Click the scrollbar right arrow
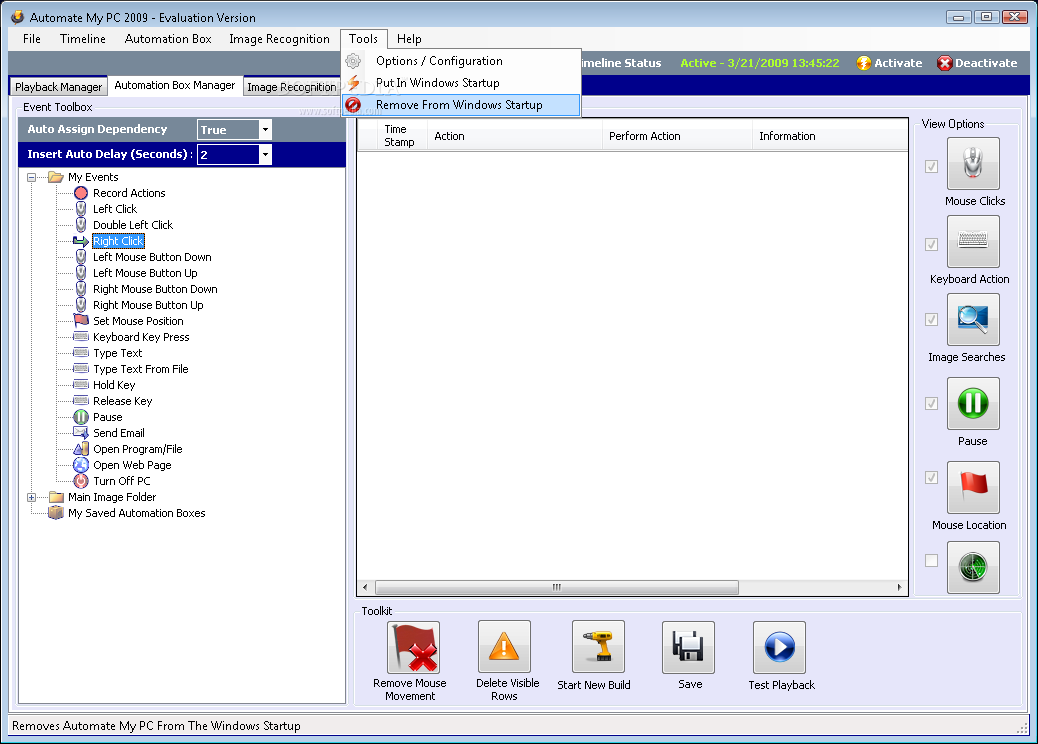 899,587
